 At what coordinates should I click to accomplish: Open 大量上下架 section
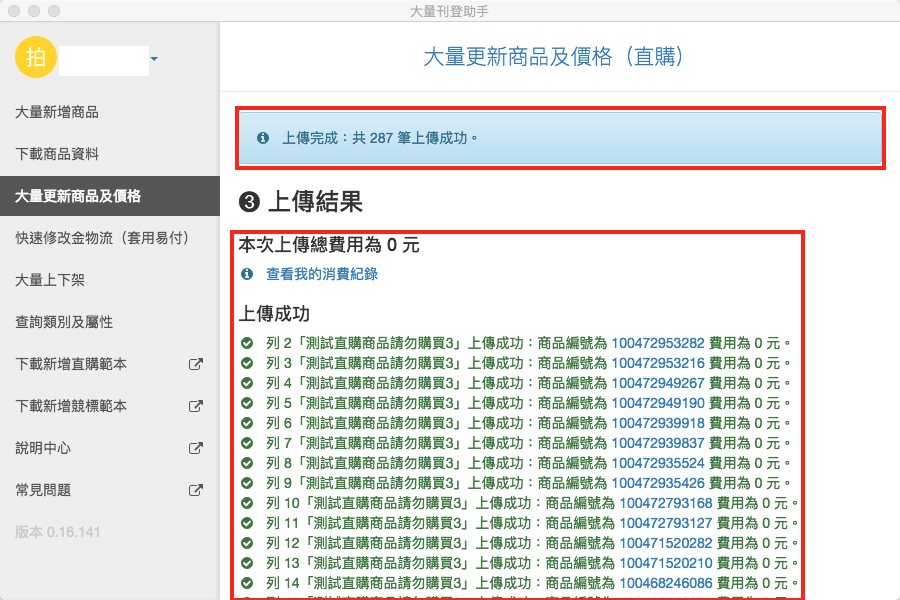click(x=50, y=280)
